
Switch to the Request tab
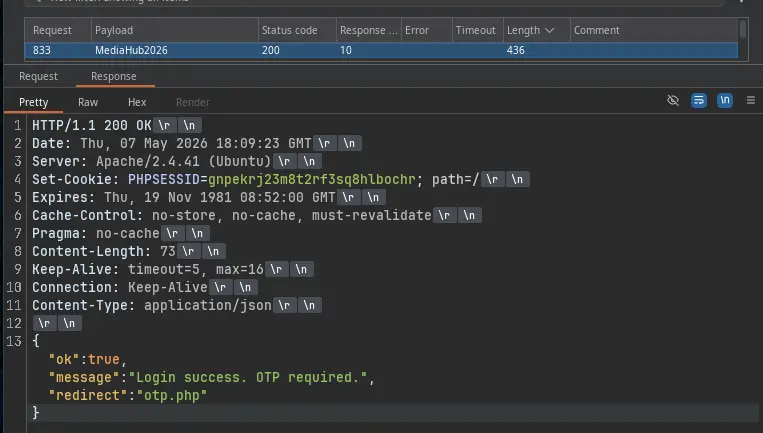point(38,76)
